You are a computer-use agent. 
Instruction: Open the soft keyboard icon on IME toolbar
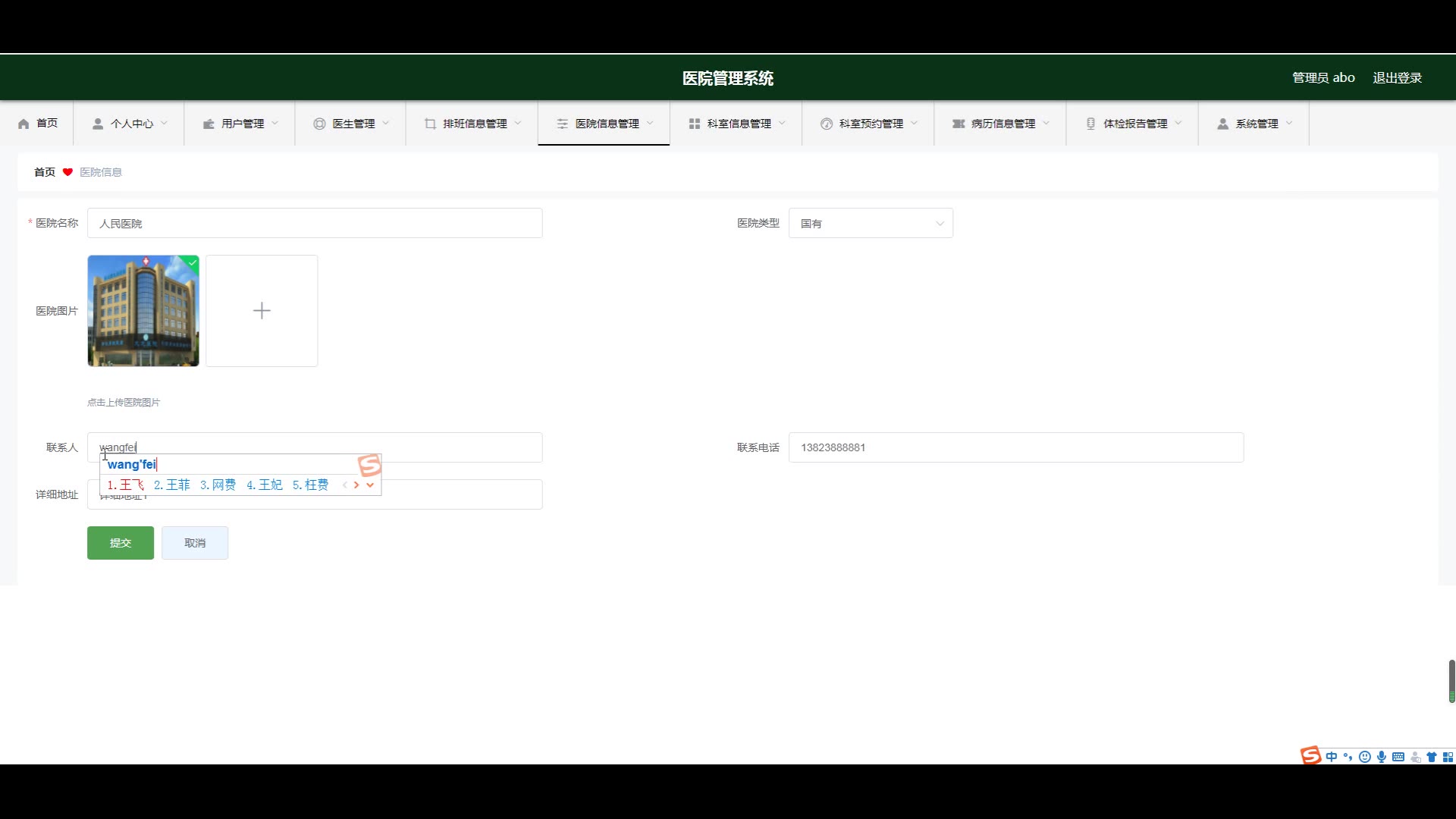click(1398, 757)
